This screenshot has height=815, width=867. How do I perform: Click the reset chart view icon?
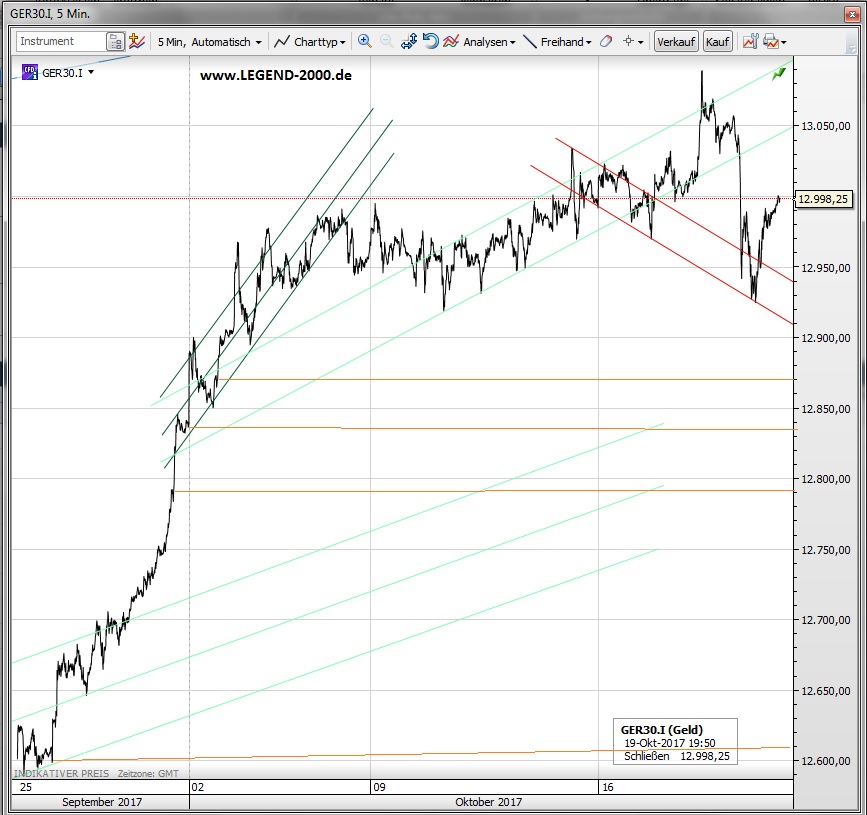tap(430, 42)
